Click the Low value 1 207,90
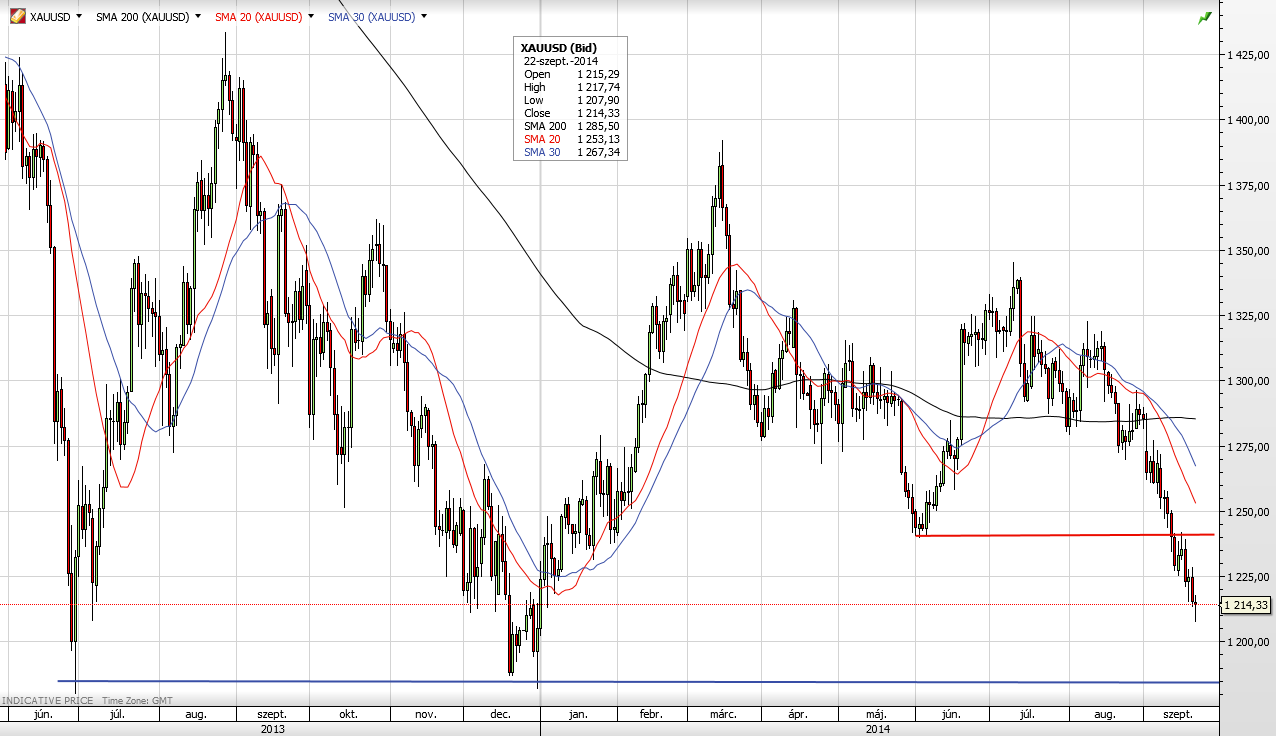 598,100
